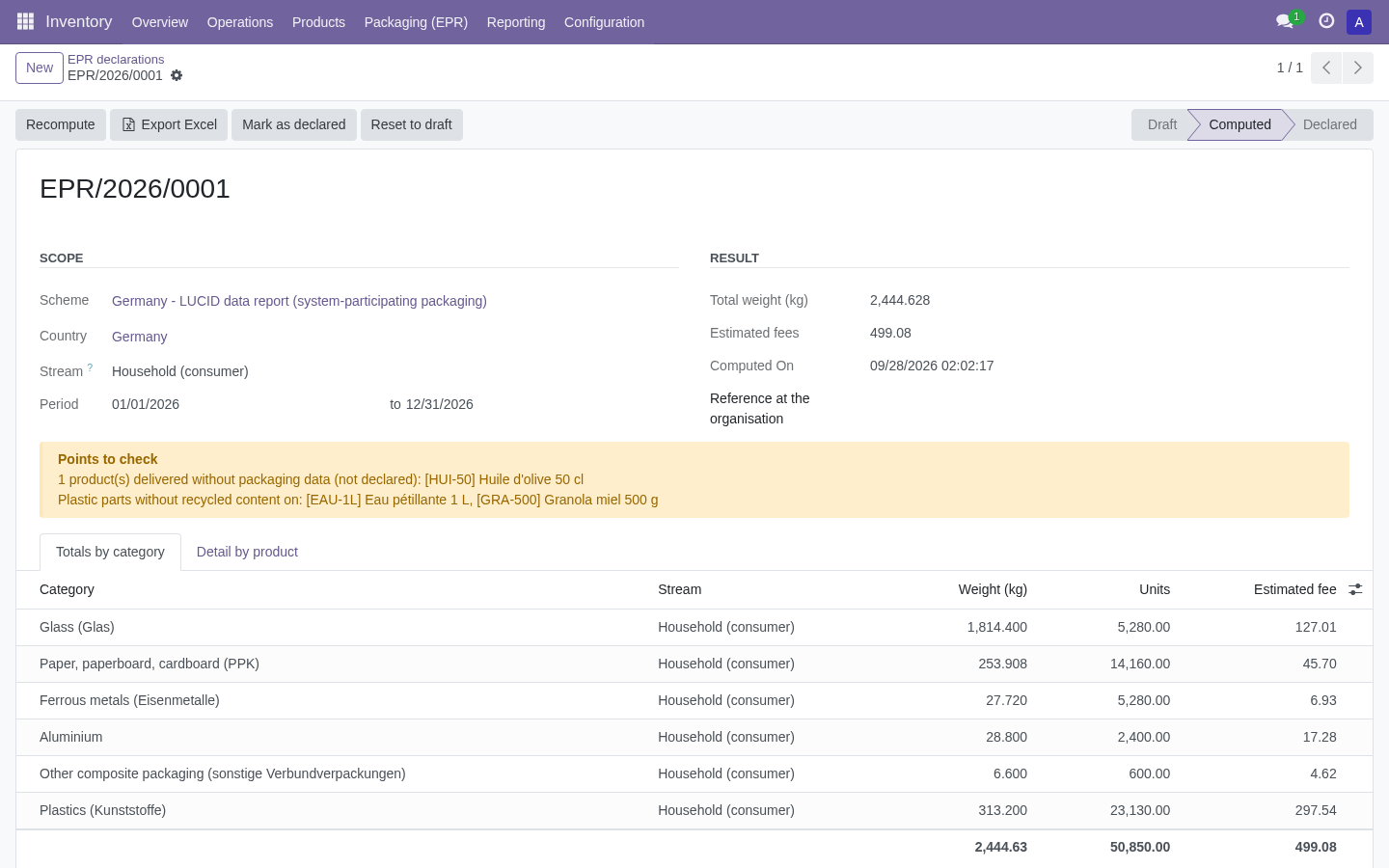Open the Configuration menu
This screenshot has height=868, width=1389.
(x=604, y=22)
